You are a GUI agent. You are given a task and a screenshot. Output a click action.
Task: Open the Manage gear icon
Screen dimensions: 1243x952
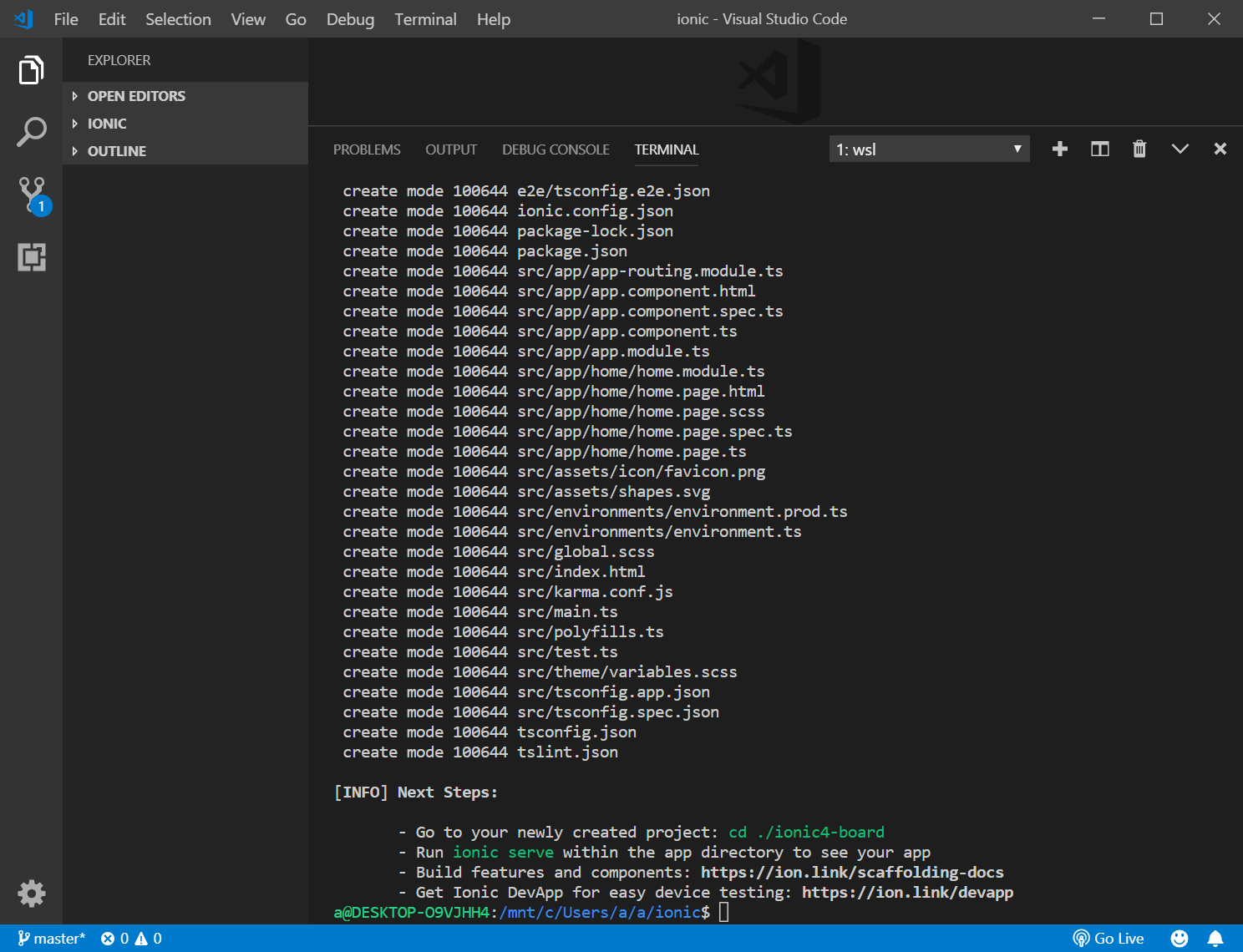(31, 894)
